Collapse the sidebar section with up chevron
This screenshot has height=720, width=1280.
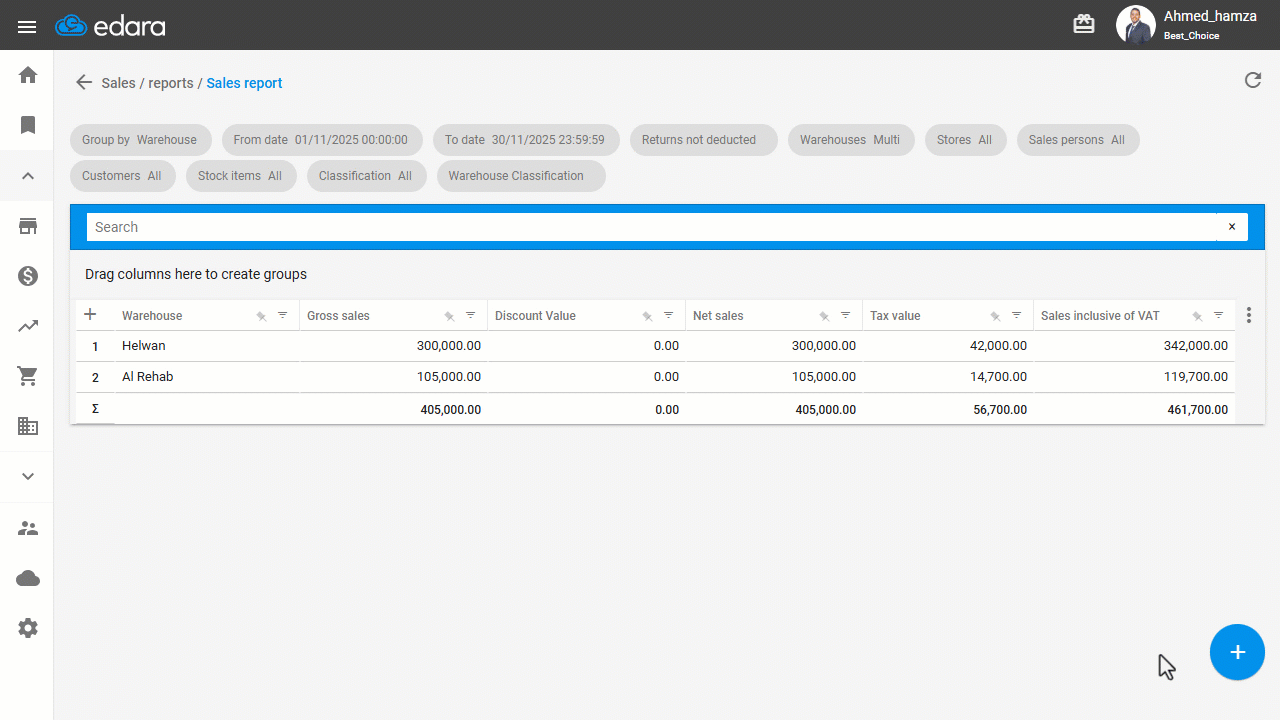[28, 176]
